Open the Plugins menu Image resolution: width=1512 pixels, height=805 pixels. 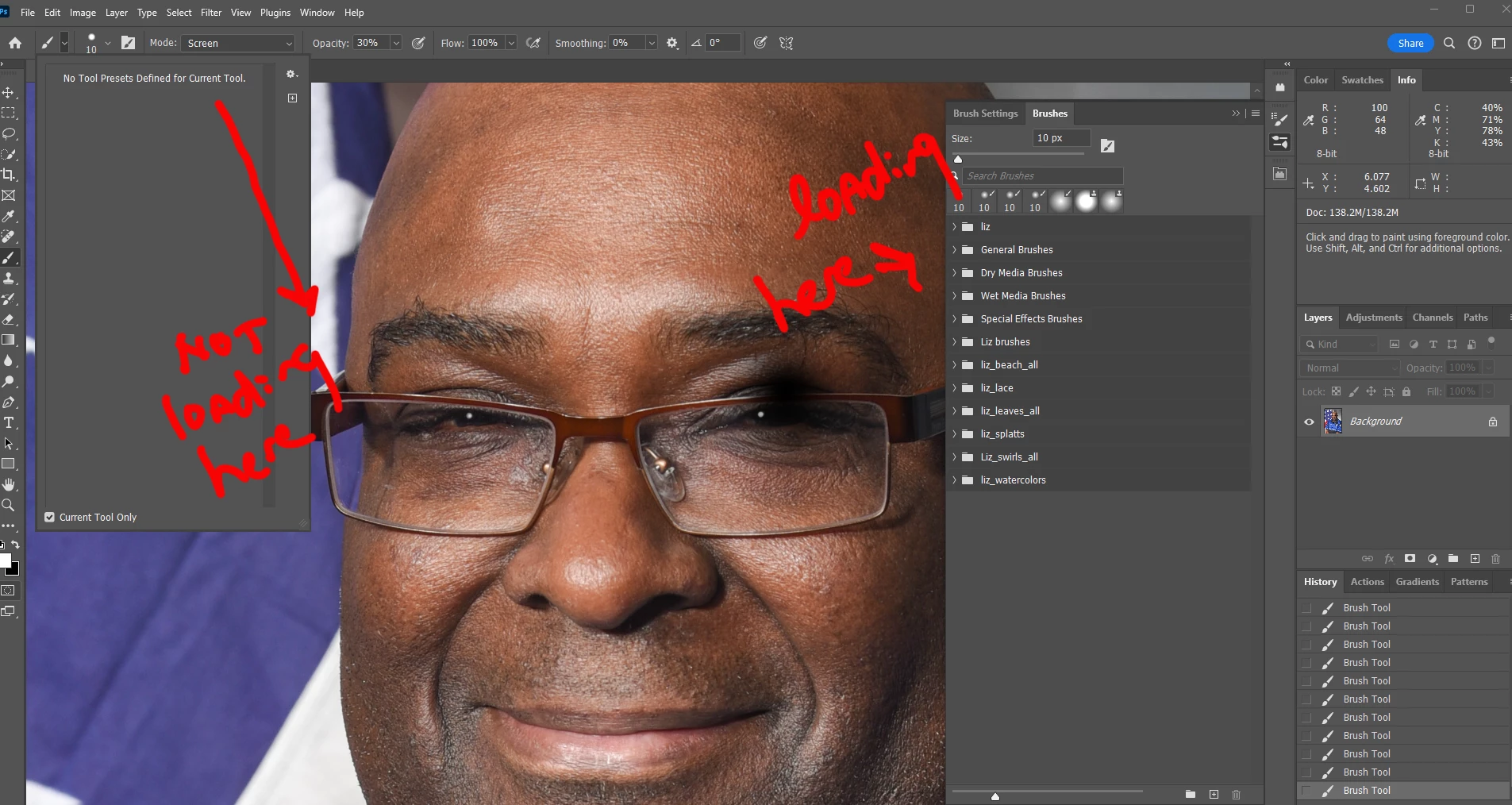(x=275, y=13)
